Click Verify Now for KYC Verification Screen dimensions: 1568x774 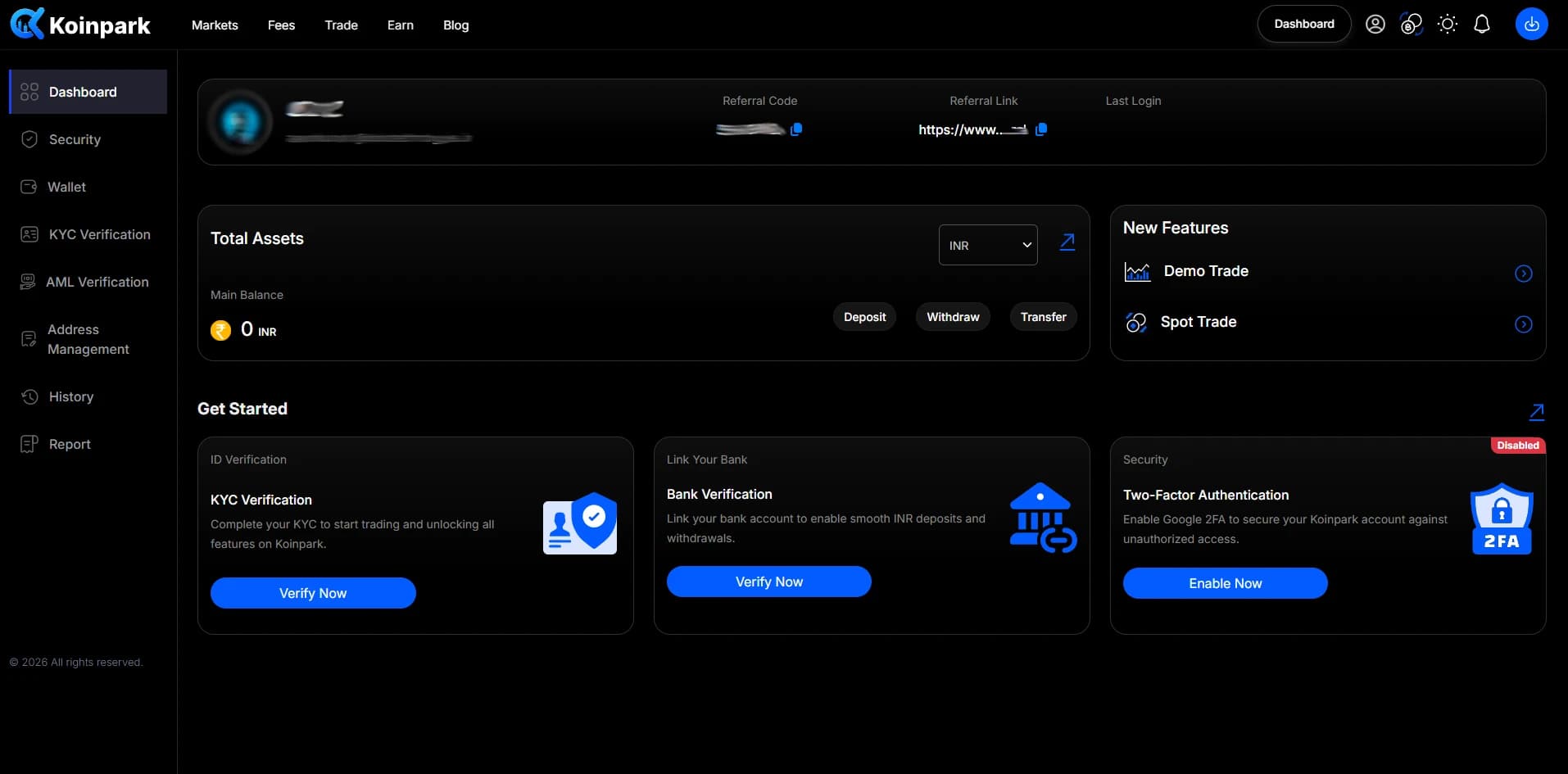click(313, 593)
